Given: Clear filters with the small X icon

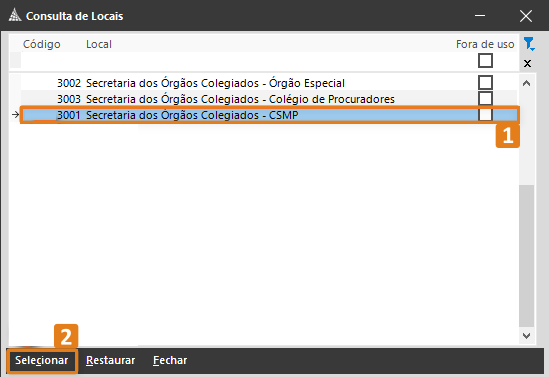Looking at the screenshot, I should [527, 63].
